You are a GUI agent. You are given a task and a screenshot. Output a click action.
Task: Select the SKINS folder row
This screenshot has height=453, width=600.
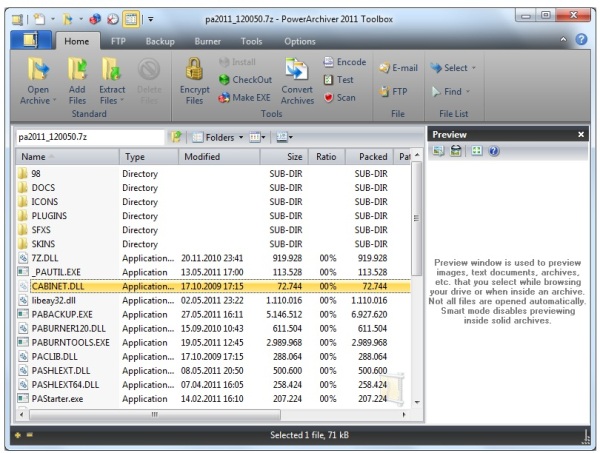tap(214, 244)
